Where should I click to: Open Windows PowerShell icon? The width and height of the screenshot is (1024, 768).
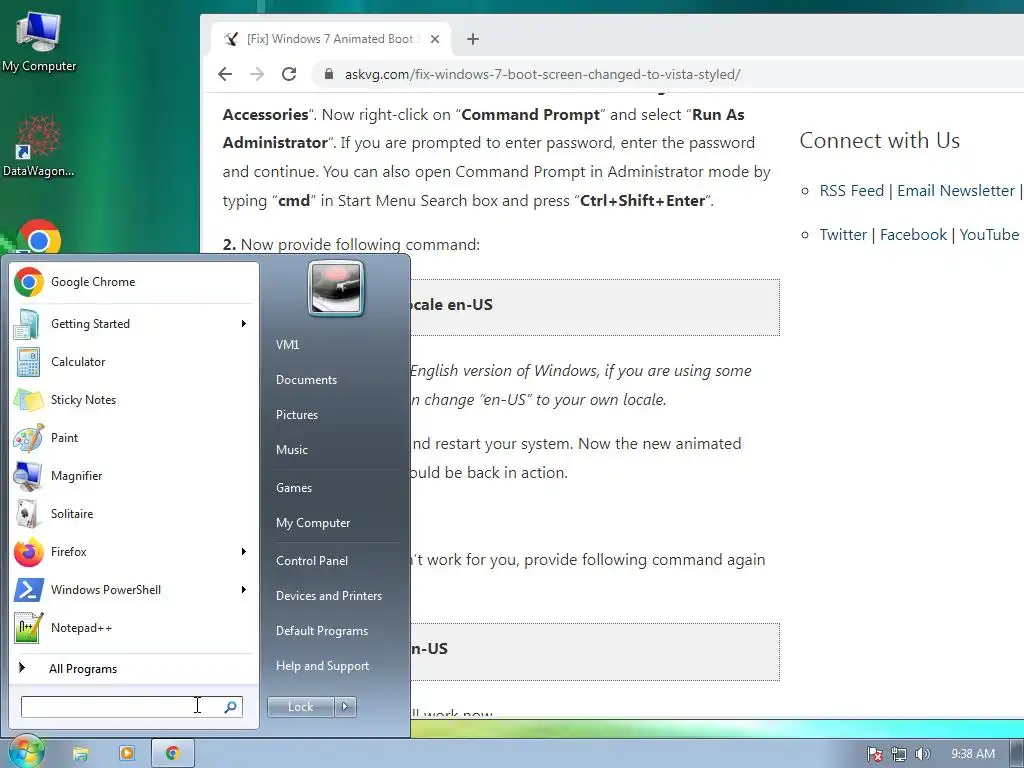[27, 590]
